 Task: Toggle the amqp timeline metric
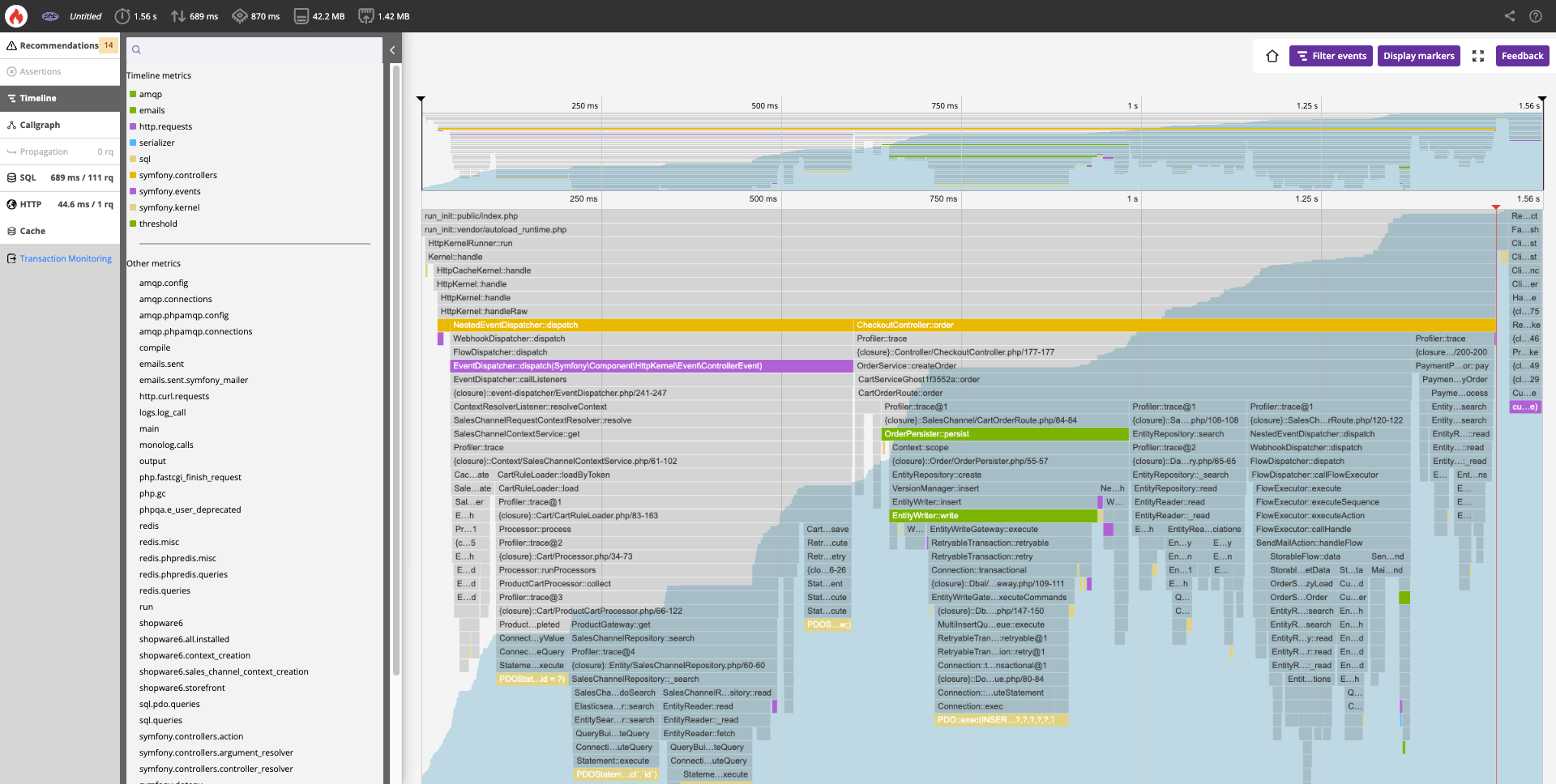point(150,95)
